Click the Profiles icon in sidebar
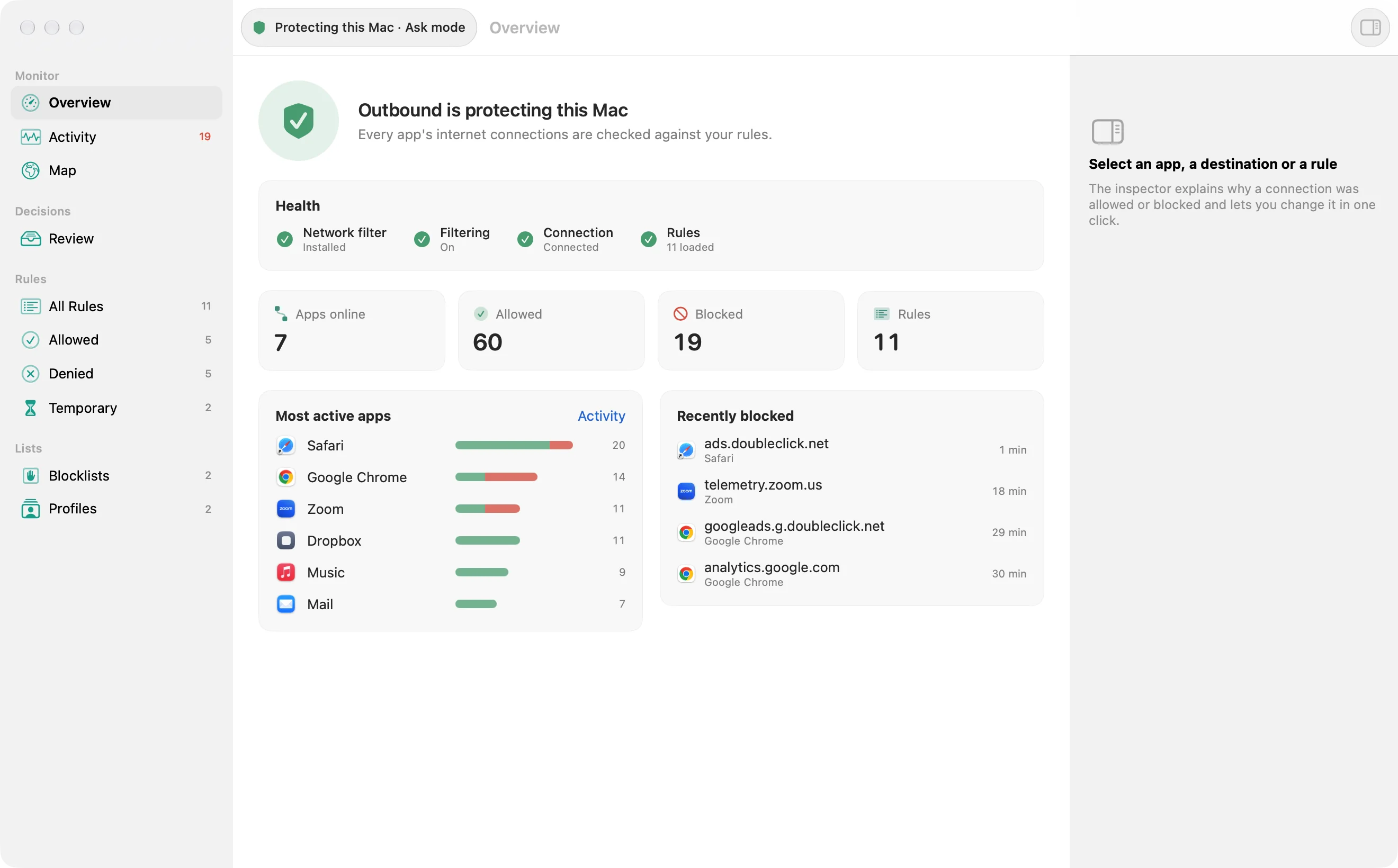The height and width of the screenshot is (868, 1398). 30,509
